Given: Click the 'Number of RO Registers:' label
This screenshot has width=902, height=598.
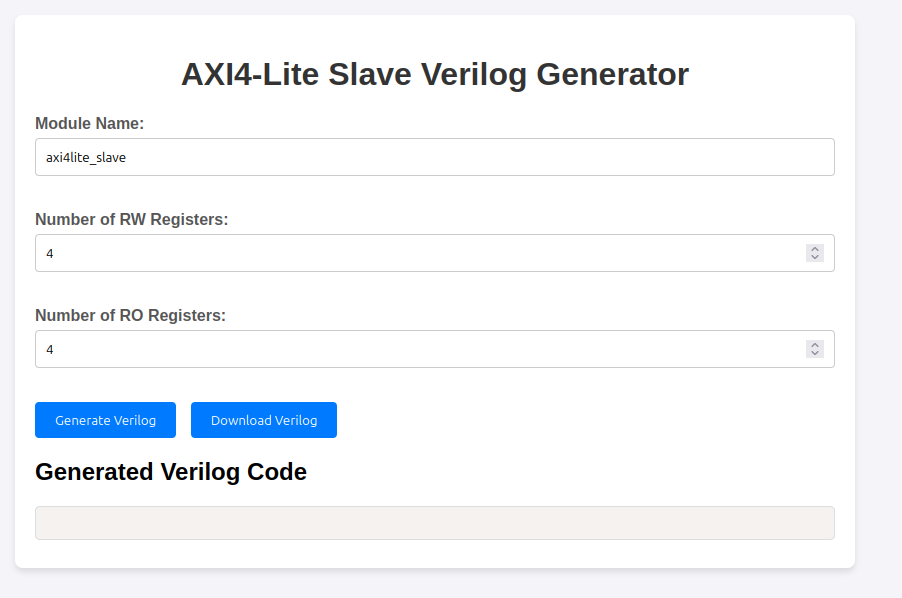Looking at the screenshot, I should pyautogui.click(x=131, y=316).
